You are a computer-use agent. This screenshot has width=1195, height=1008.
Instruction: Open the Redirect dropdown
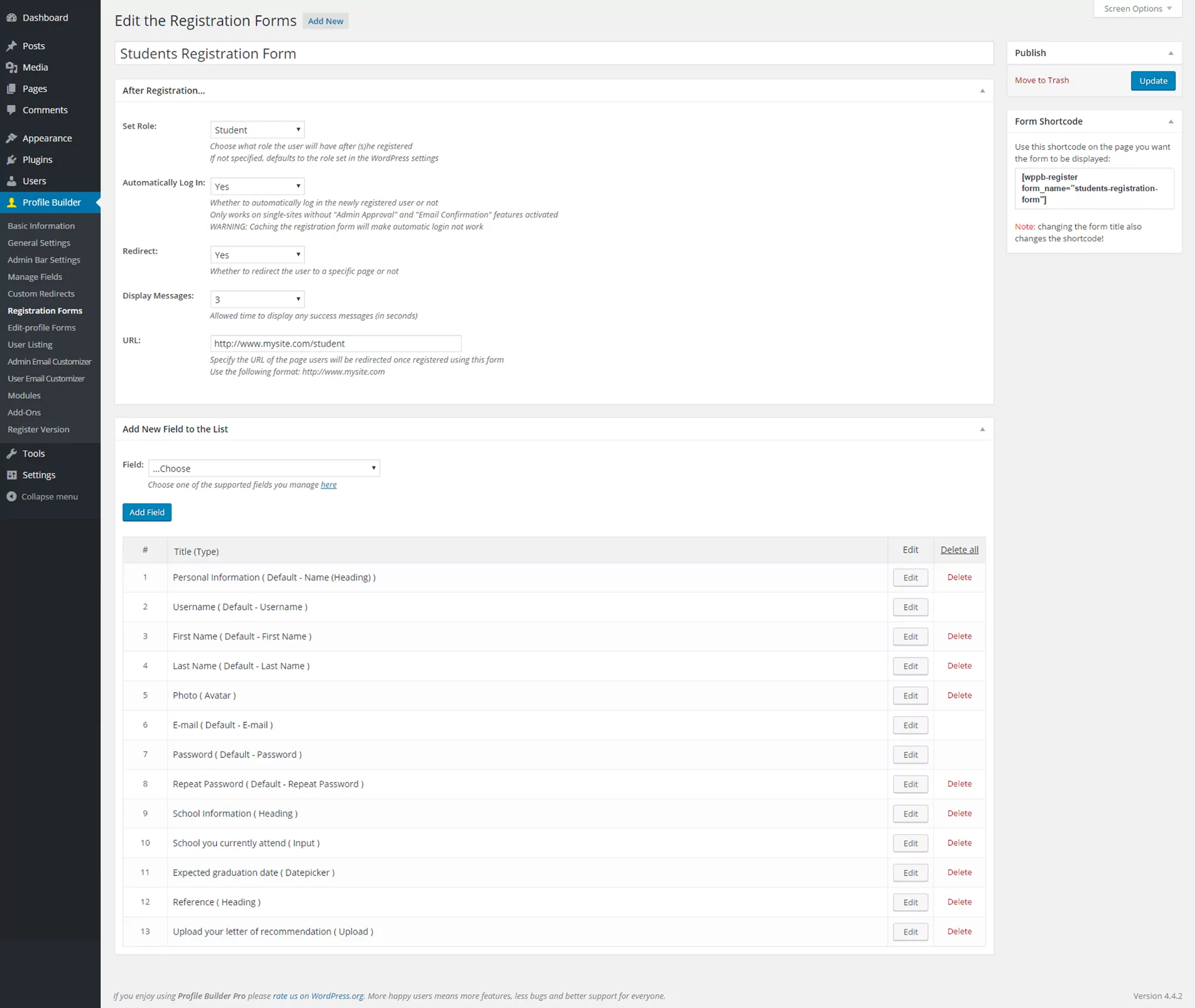coord(257,254)
